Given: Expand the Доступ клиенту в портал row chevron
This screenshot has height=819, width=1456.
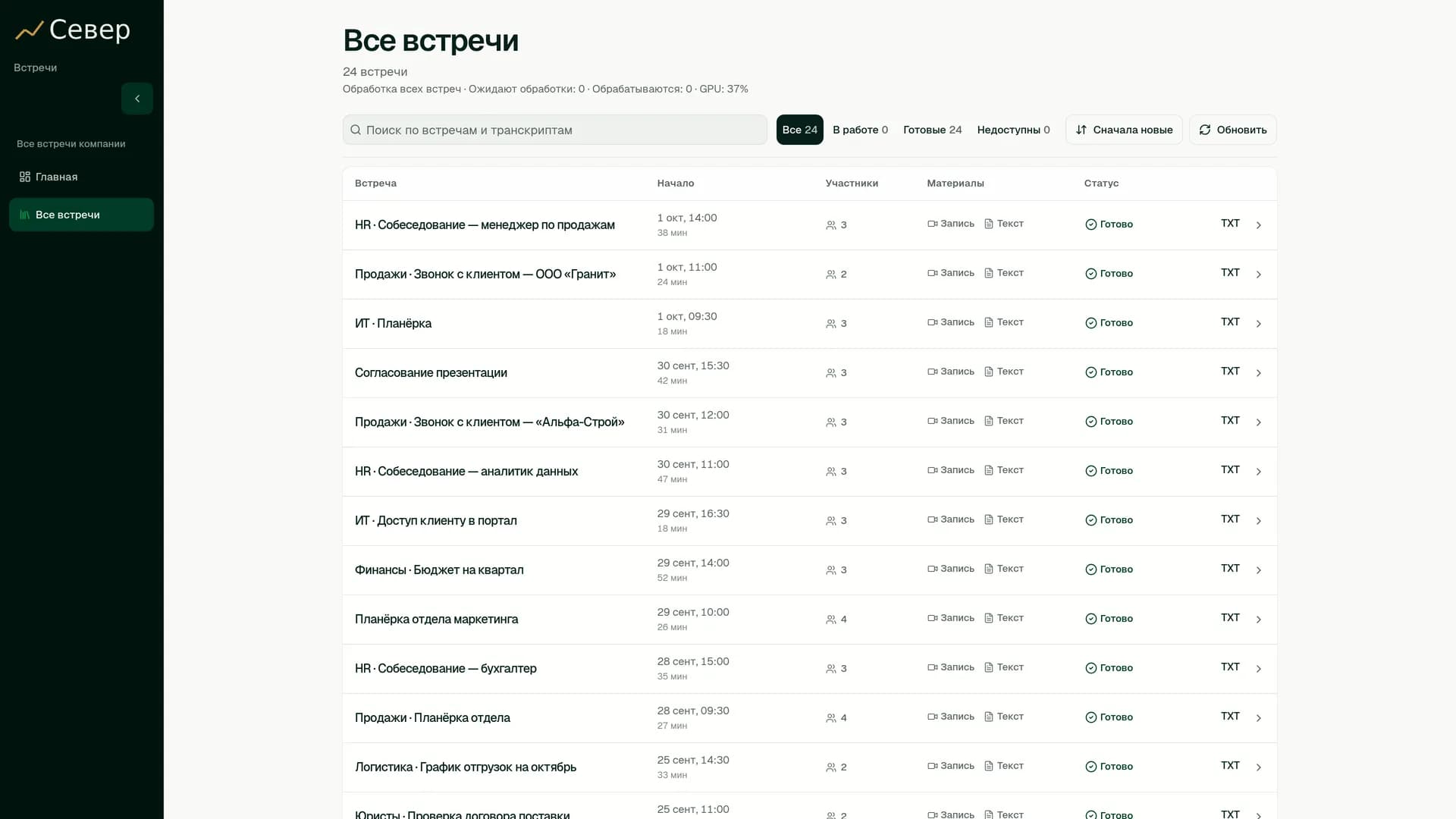Looking at the screenshot, I should click(x=1259, y=521).
